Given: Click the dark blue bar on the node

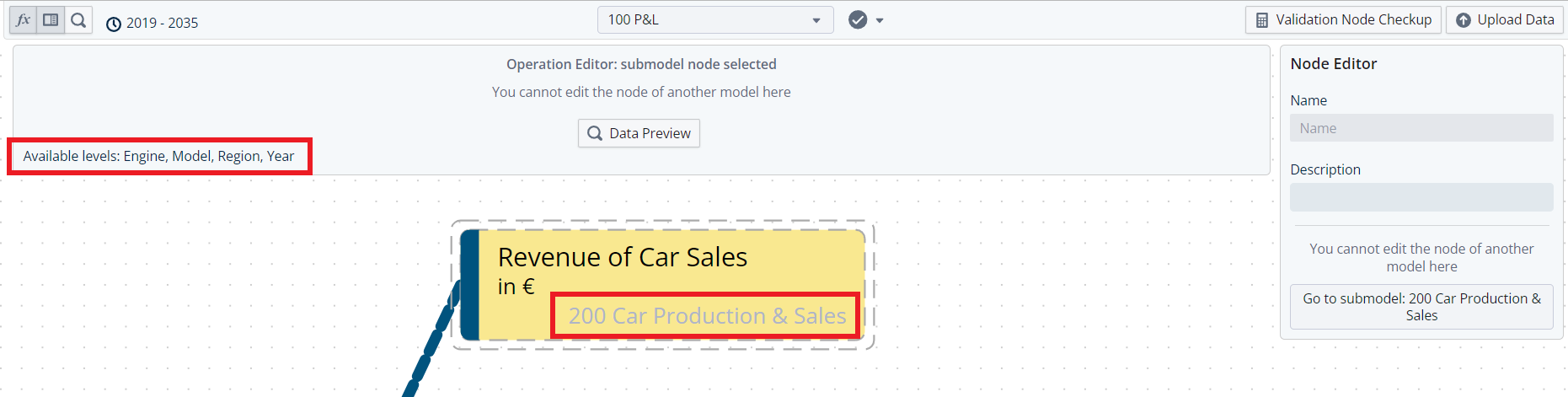Looking at the screenshot, I should (470, 285).
